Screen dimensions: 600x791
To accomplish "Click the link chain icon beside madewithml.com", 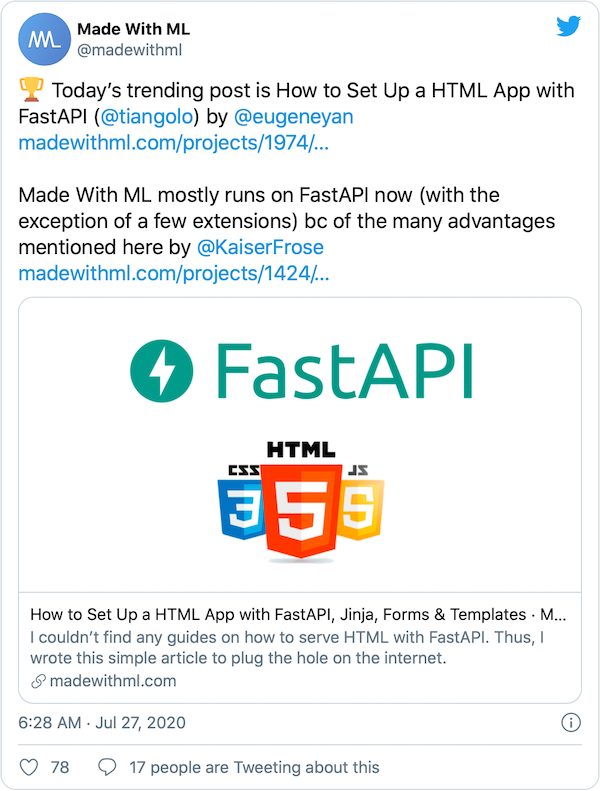I will pos(38,681).
